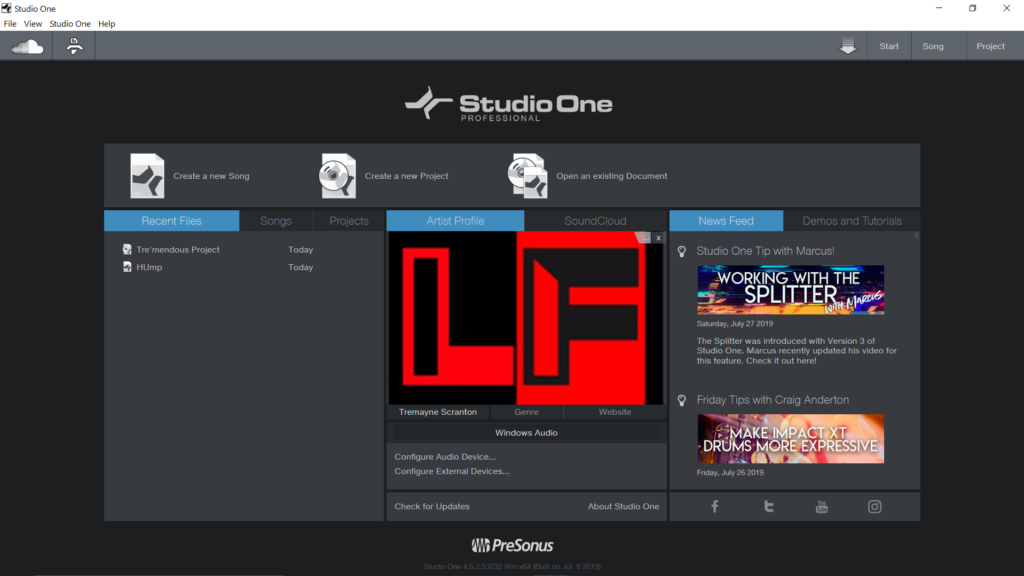Click the Nimbit upload icon in toolbar
The image size is (1024, 576).
pos(74,46)
